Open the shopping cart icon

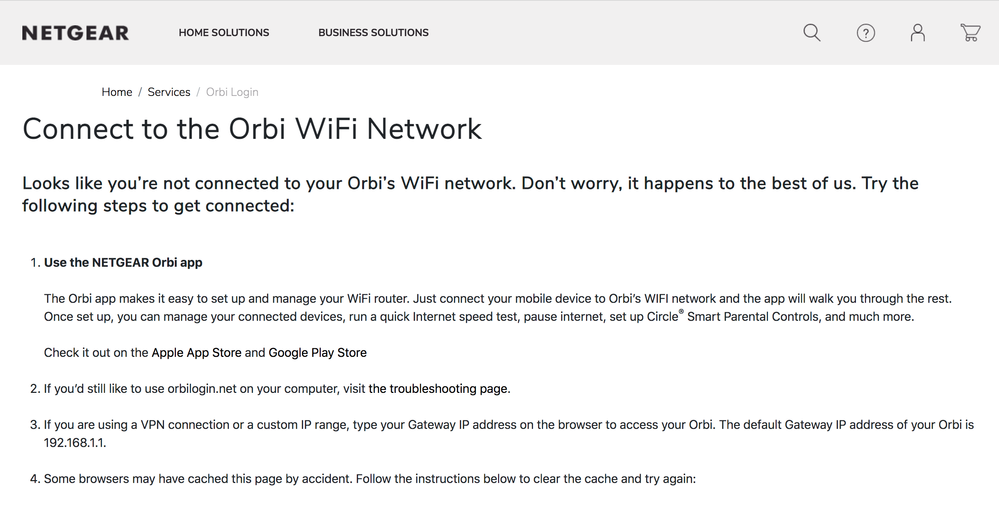(970, 33)
